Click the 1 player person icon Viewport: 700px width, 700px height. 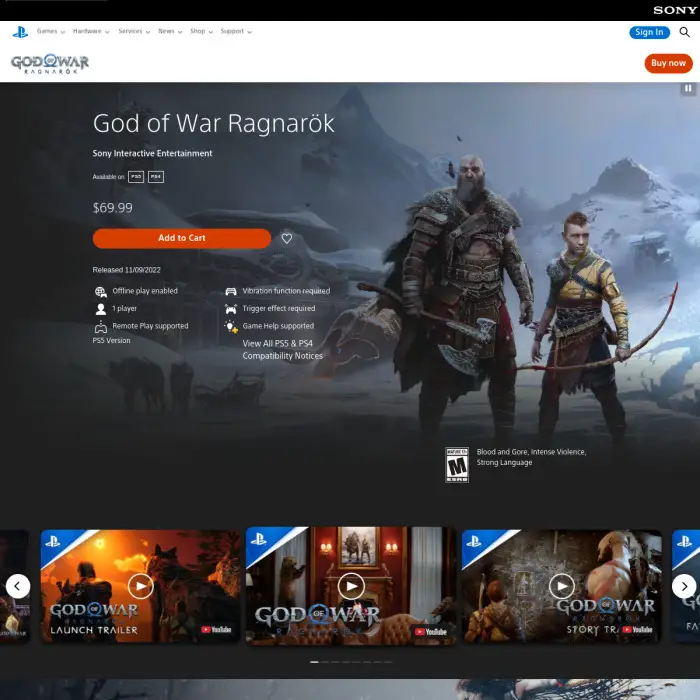pos(100,309)
